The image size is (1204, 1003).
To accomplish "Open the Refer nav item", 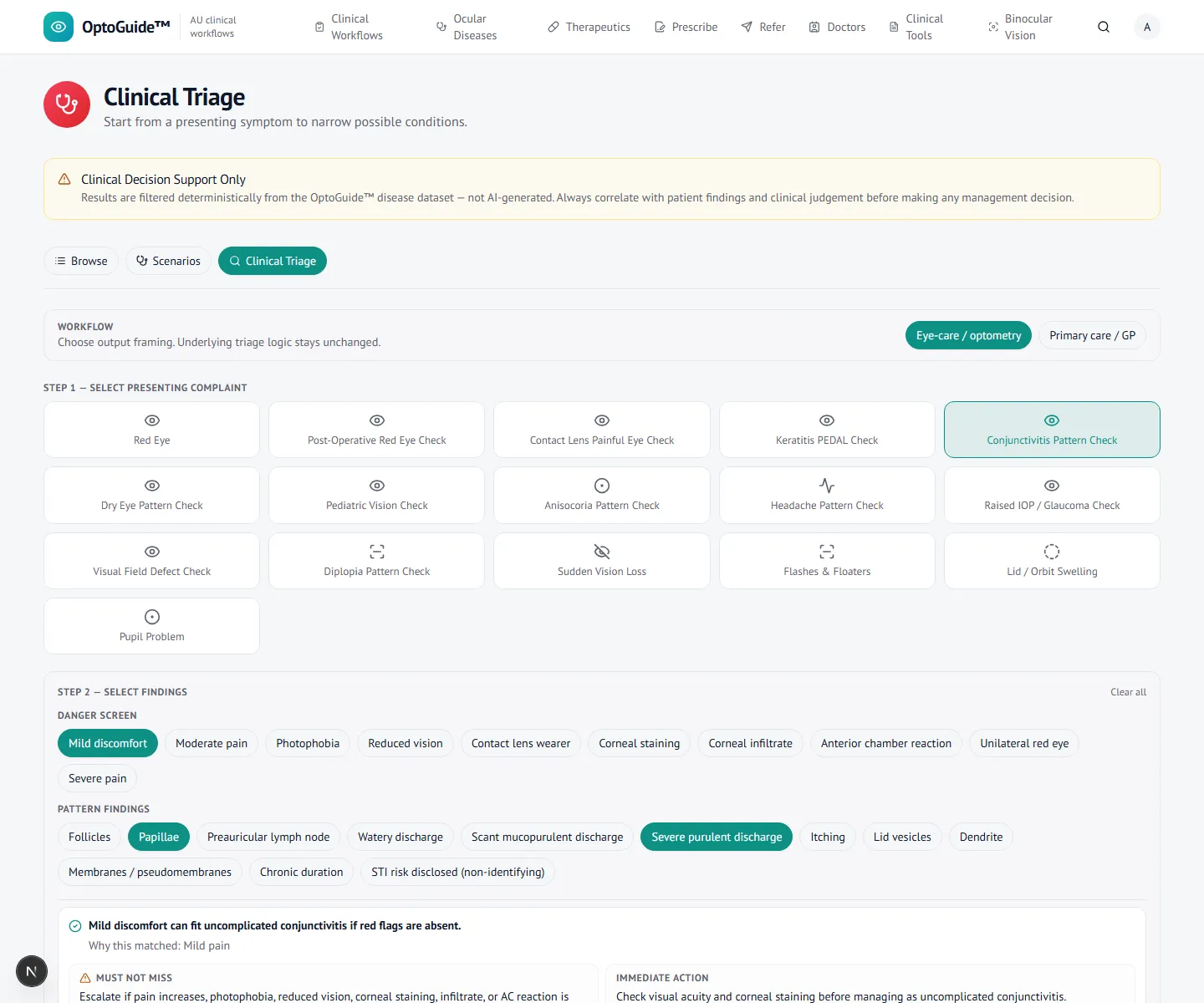I will [x=763, y=27].
